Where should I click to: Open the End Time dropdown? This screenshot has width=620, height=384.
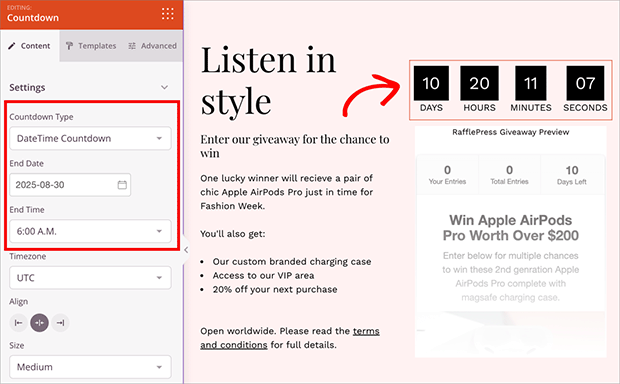click(91, 231)
